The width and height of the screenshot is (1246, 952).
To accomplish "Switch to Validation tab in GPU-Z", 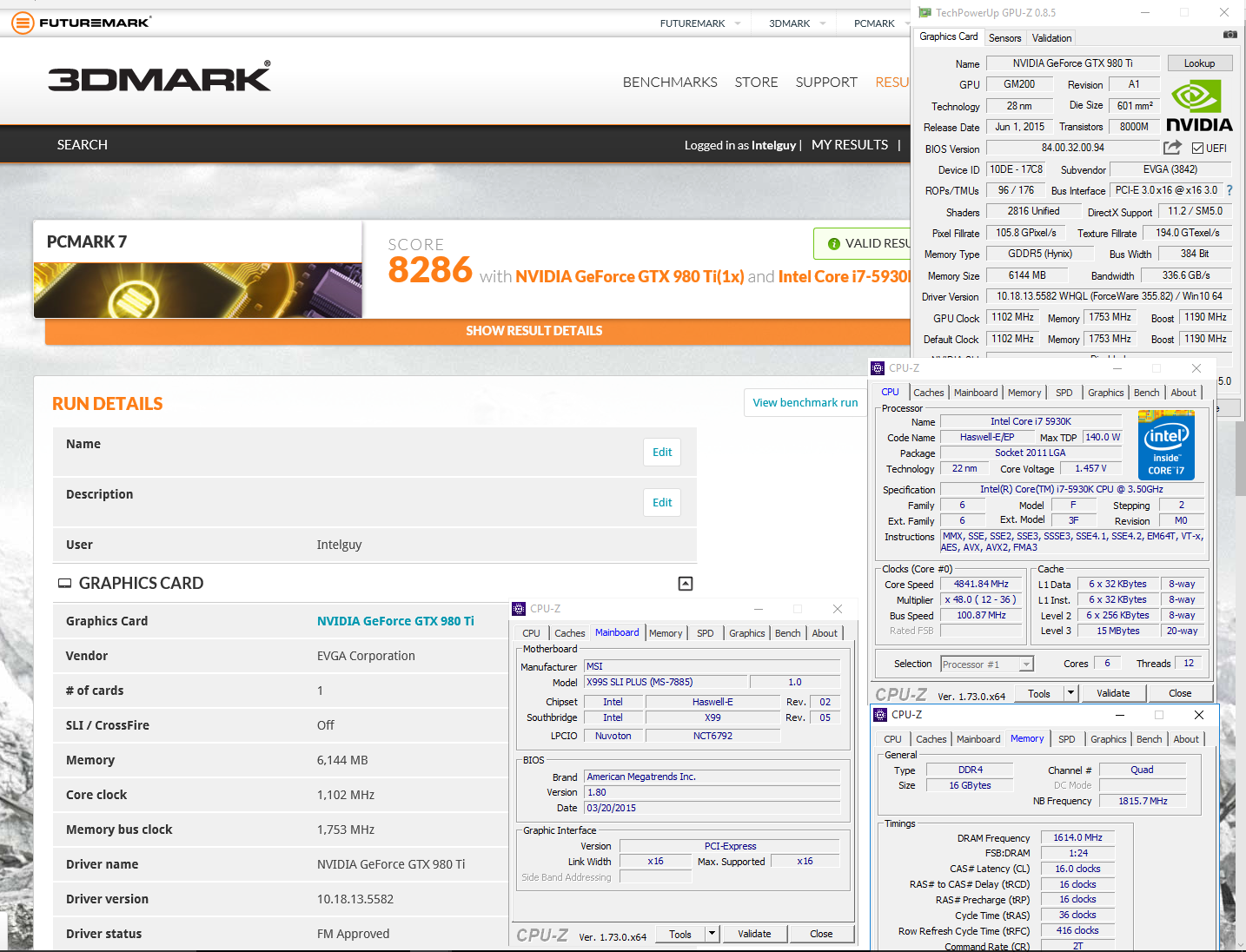I will [x=1051, y=38].
